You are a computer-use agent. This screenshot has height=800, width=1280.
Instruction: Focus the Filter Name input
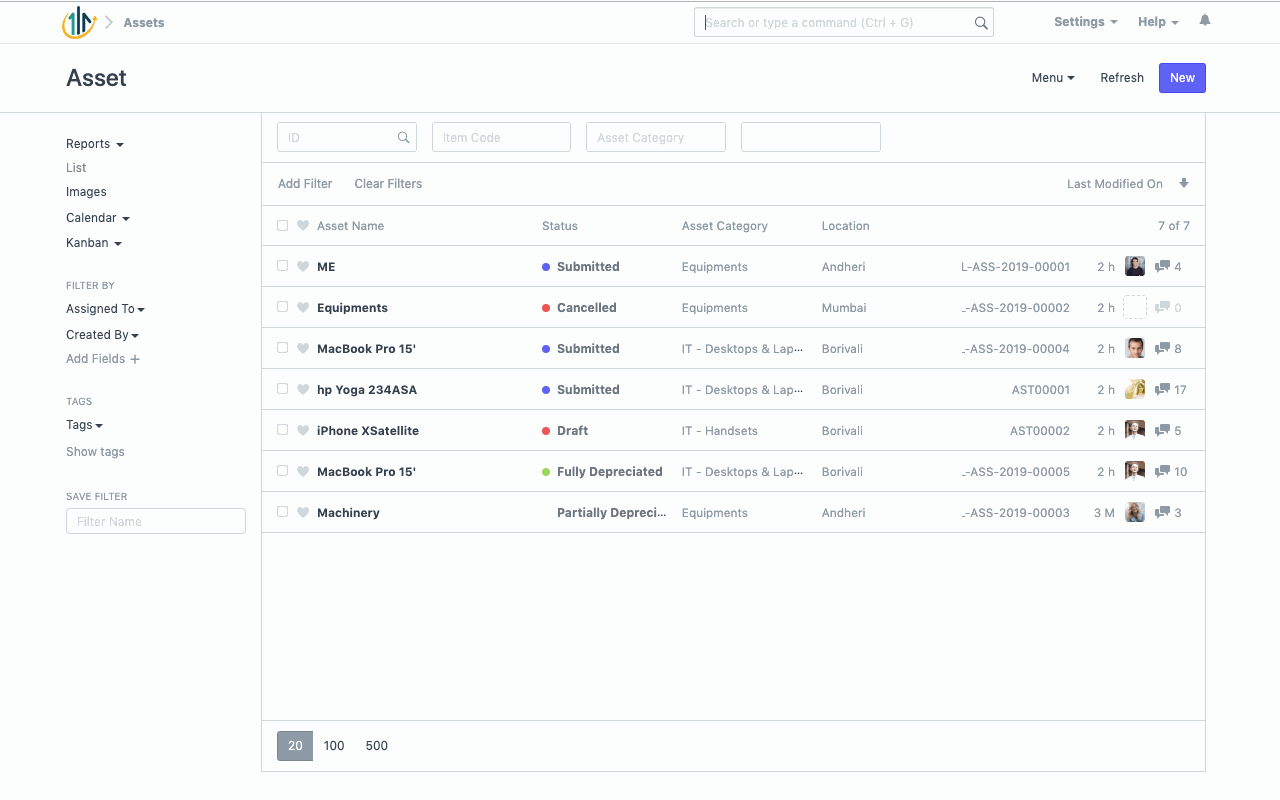[156, 521]
